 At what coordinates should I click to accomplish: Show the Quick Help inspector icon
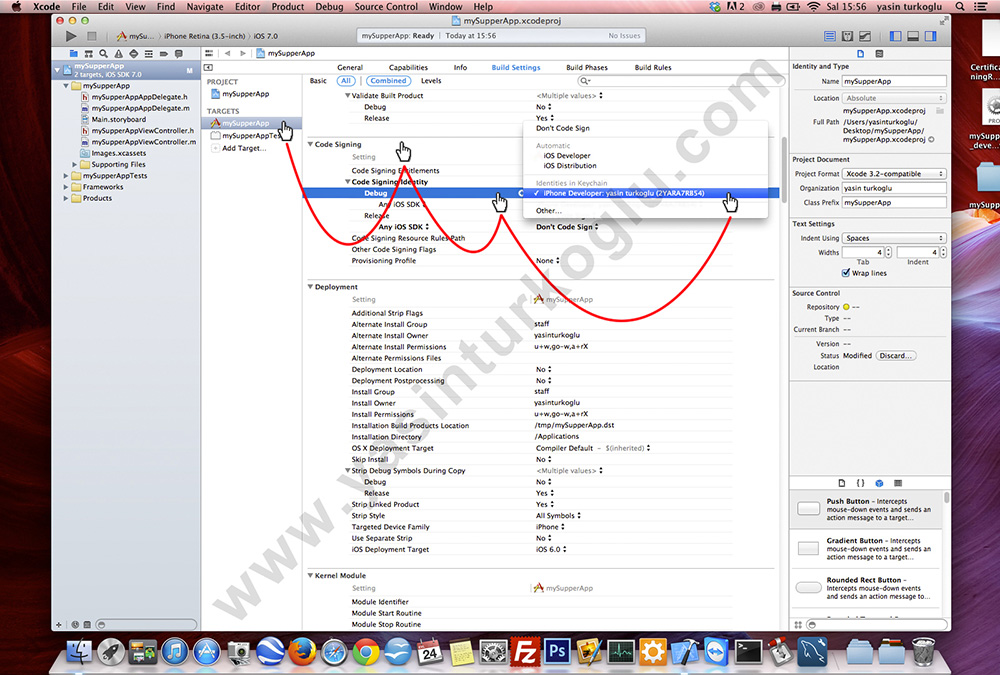point(879,54)
